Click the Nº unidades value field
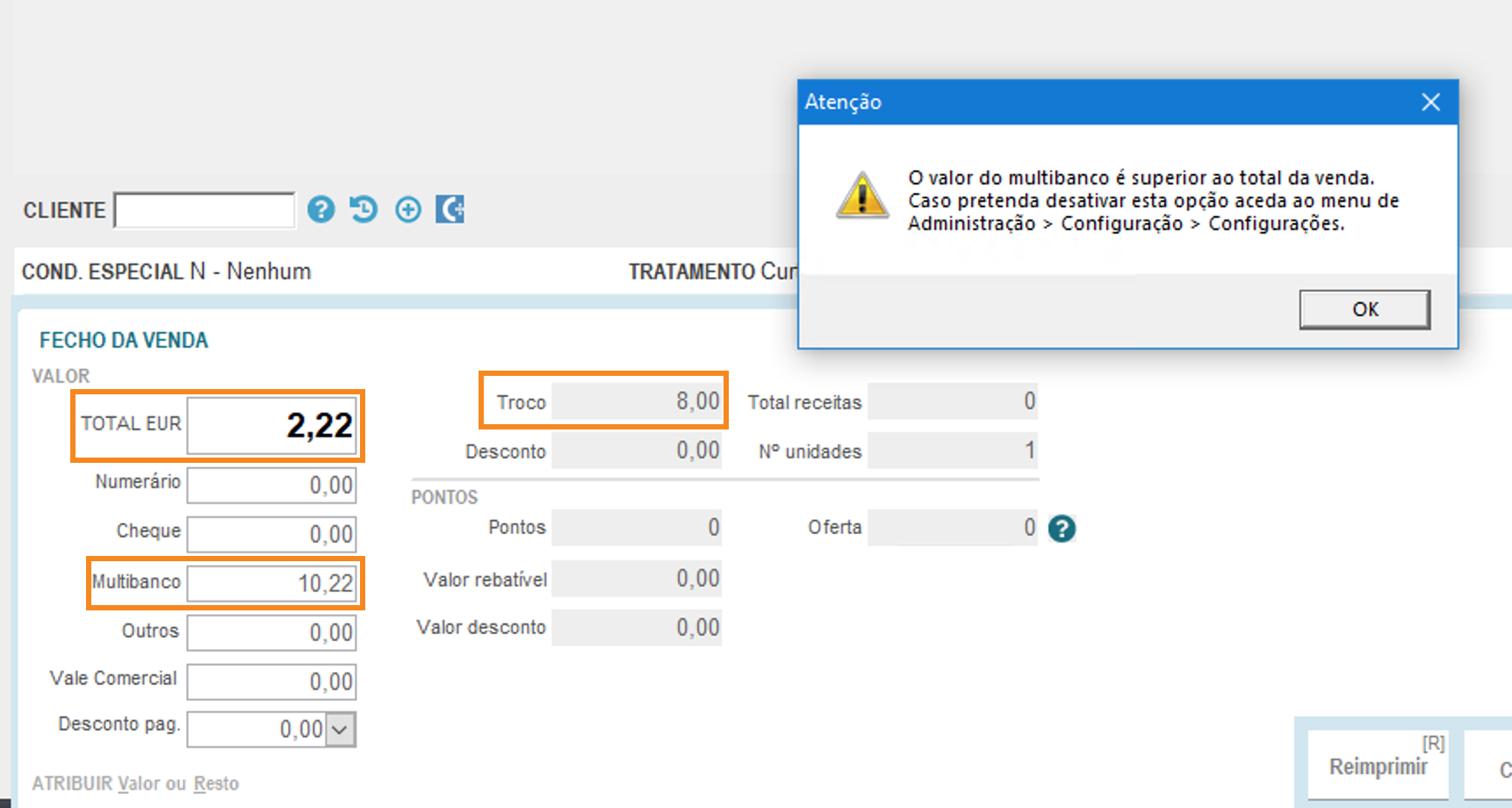The height and width of the screenshot is (808, 1512). click(953, 451)
